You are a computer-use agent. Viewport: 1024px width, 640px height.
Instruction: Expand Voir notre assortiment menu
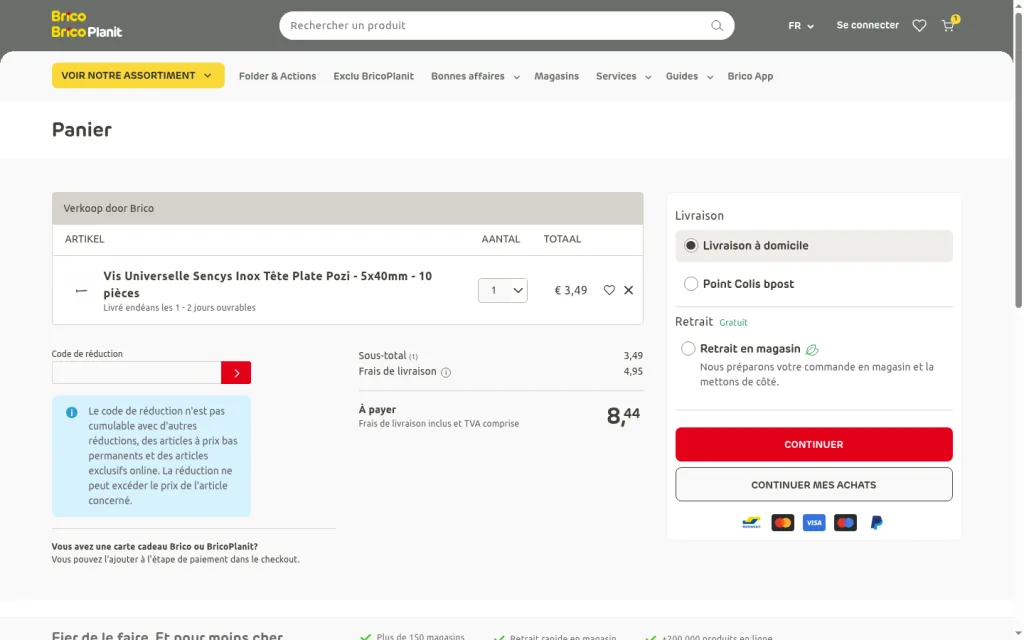[x=138, y=75]
